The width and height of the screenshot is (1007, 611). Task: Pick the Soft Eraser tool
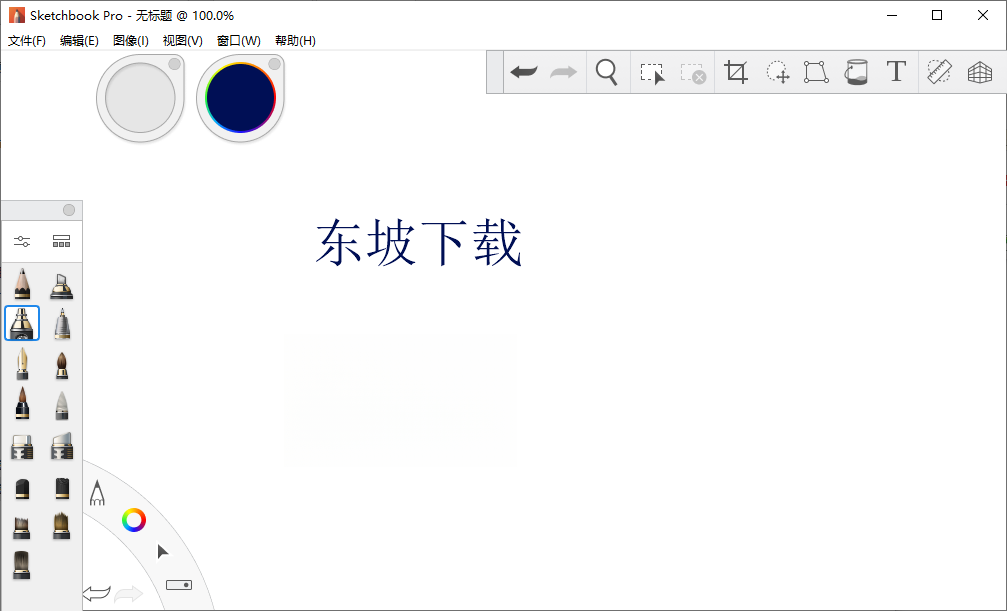tap(62, 446)
